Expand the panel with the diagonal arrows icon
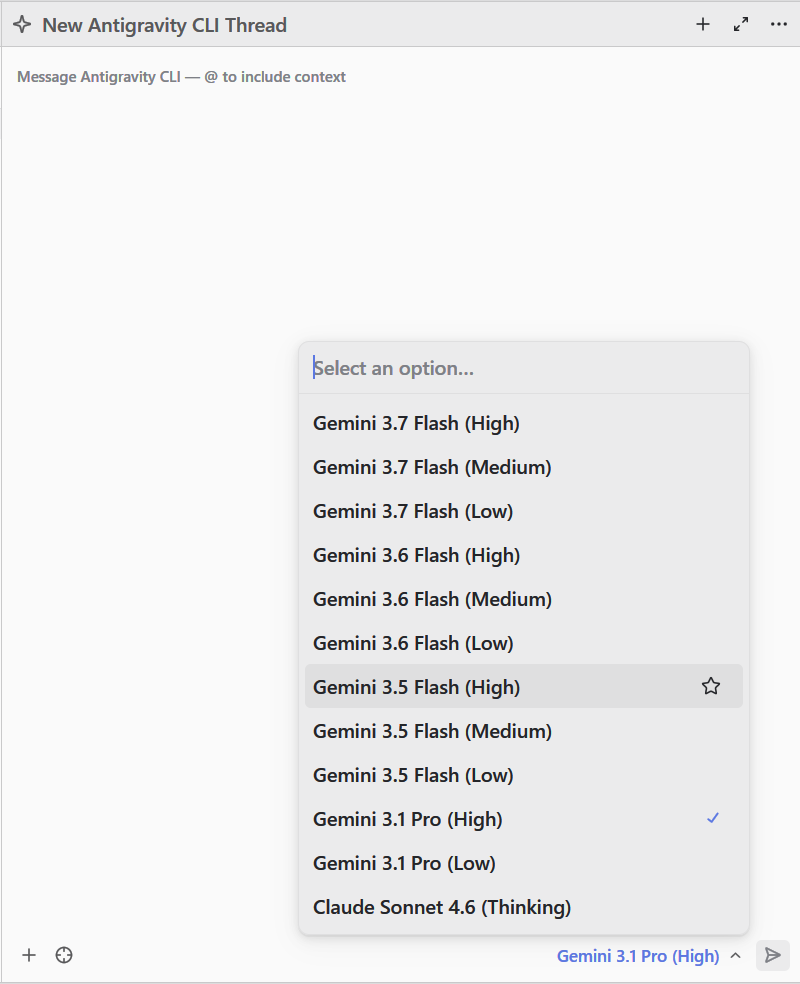Viewport: 800px width, 984px height. click(x=741, y=24)
